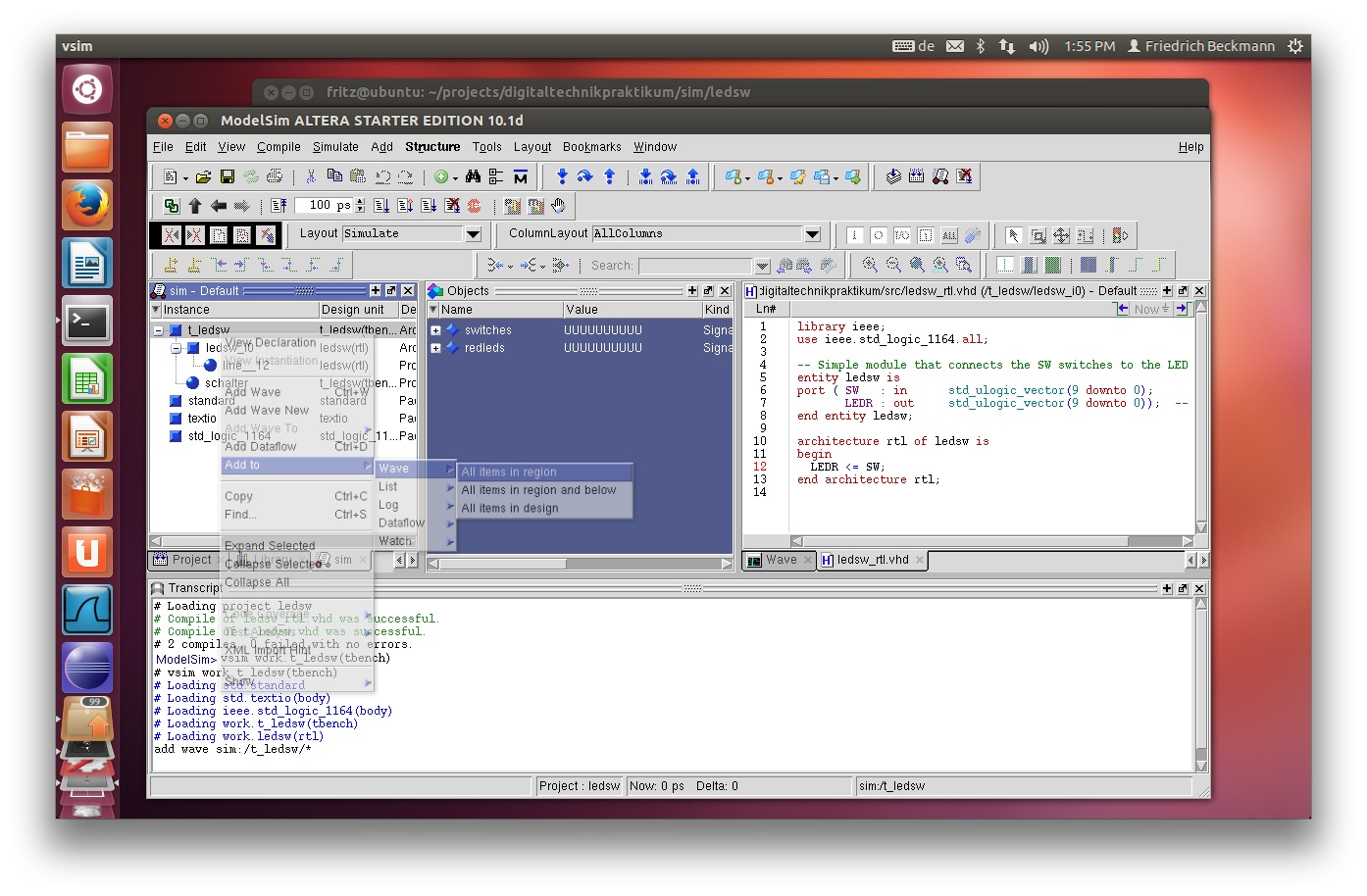Switch to the Wave tab
The height and width of the screenshot is (896, 1367).
(x=781, y=560)
